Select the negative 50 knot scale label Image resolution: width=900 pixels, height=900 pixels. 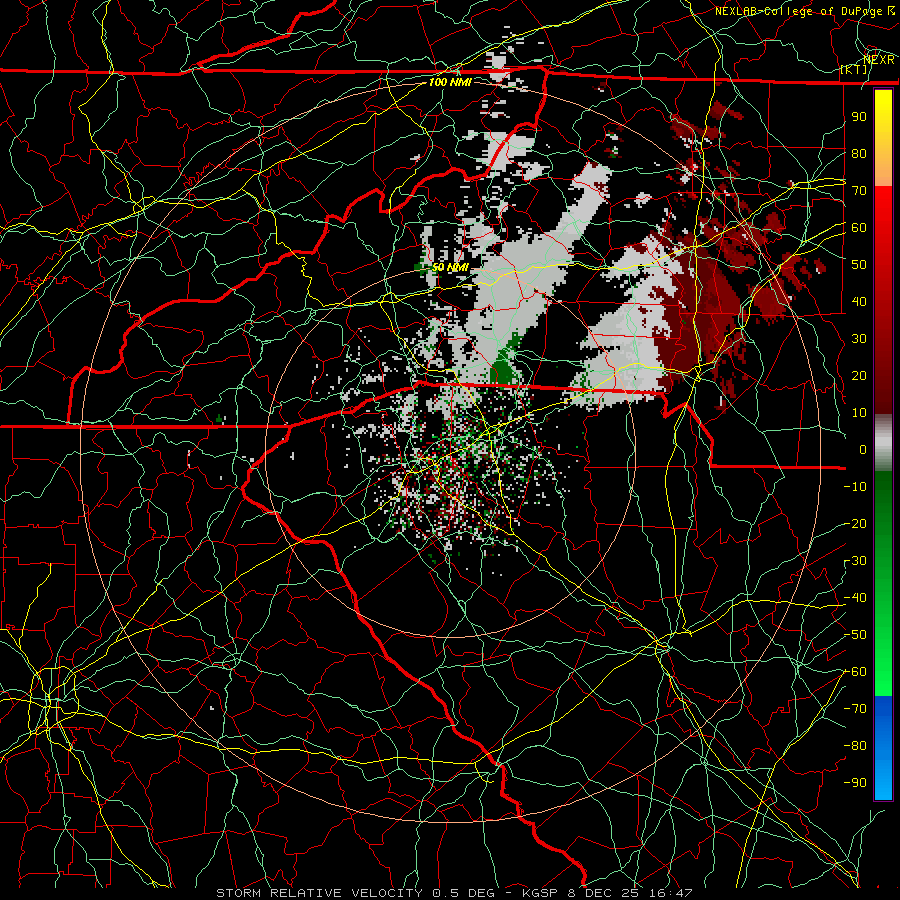tap(855, 635)
